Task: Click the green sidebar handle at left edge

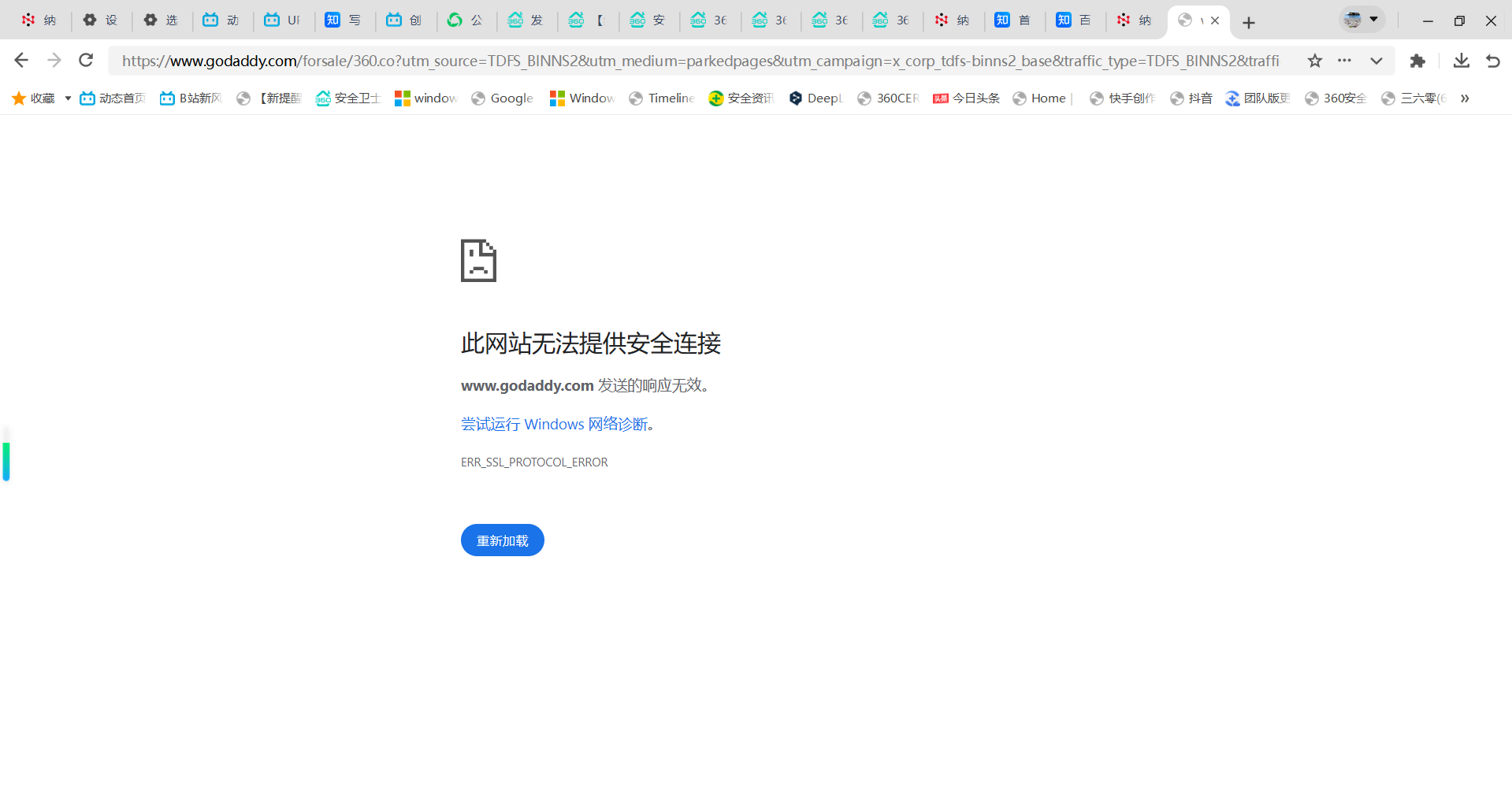Action: (x=6, y=462)
